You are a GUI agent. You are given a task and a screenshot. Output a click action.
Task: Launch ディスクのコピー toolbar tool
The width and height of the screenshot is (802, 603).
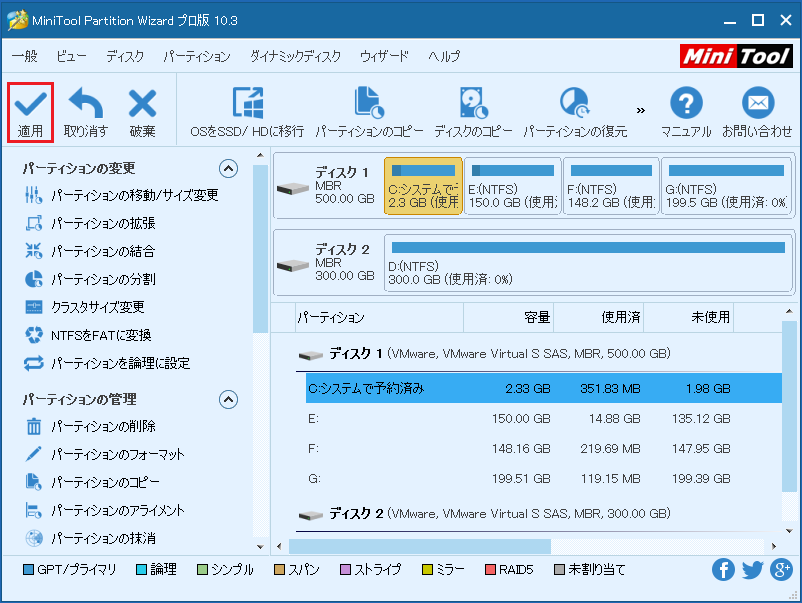point(473,113)
